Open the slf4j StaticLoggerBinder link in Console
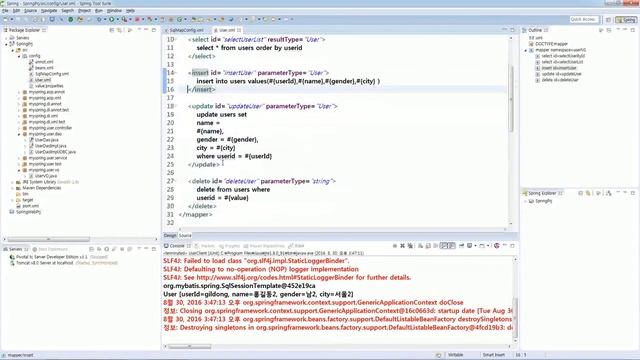Viewport: 640px width, 360px height. [276, 278]
